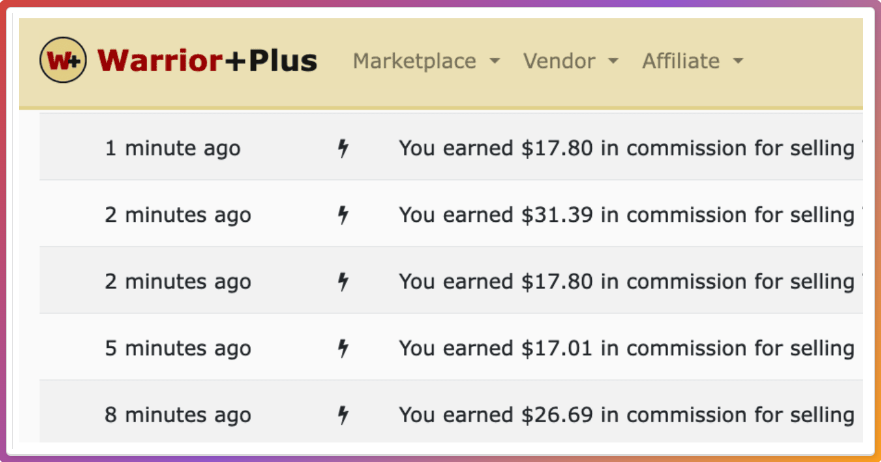Click the lightning bolt beside the $31.39 commission
This screenshot has width=881, height=462.
tap(343, 215)
